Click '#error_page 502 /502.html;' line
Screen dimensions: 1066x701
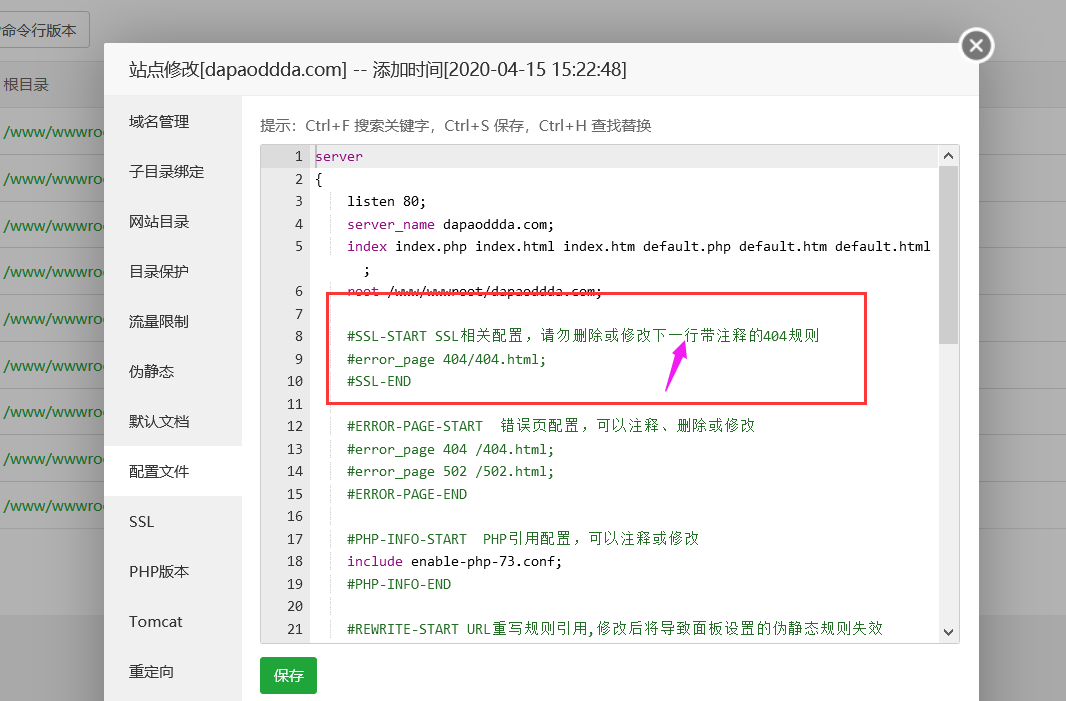pos(450,471)
